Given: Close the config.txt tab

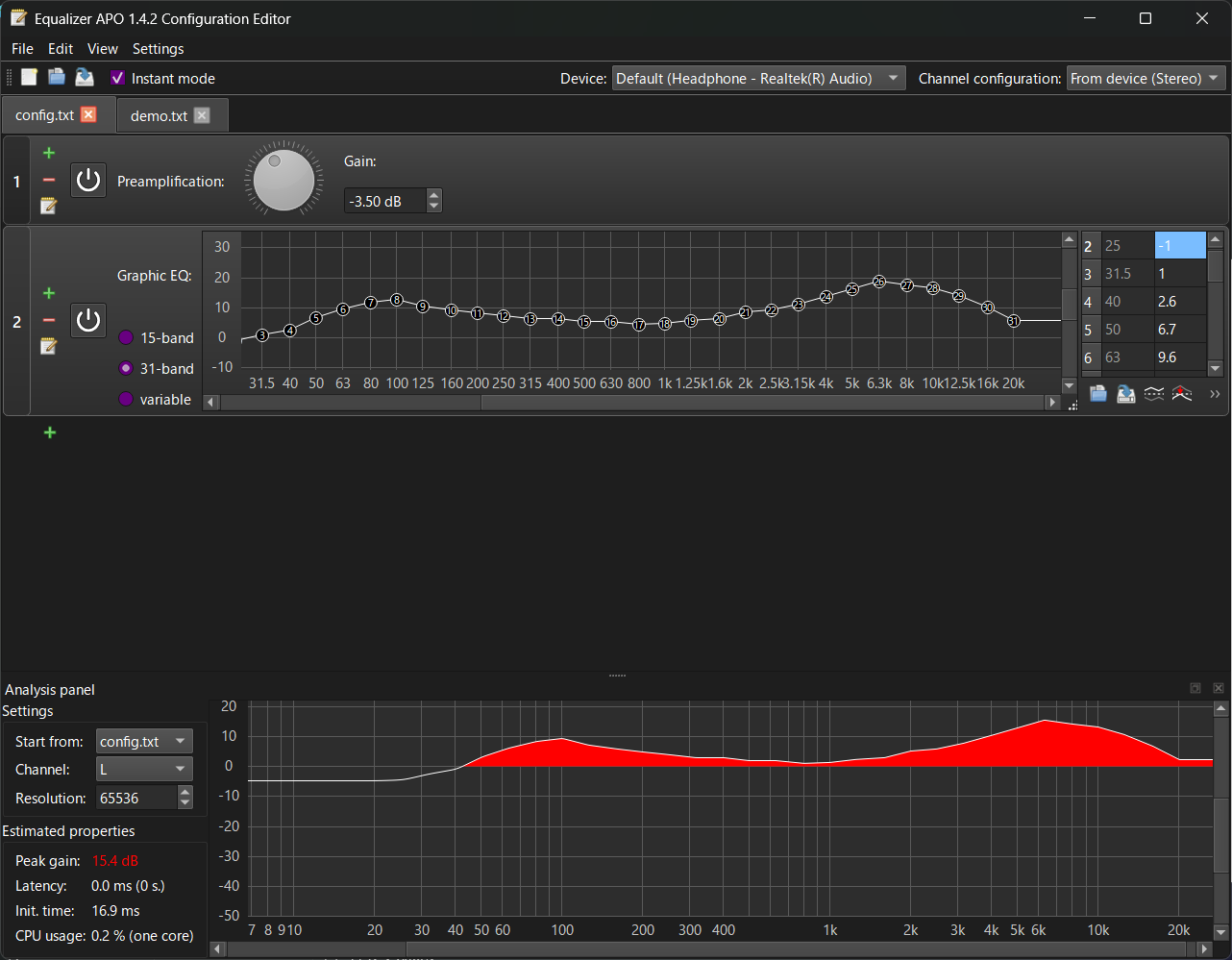Looking at the screenshot, I should [88, 114].
